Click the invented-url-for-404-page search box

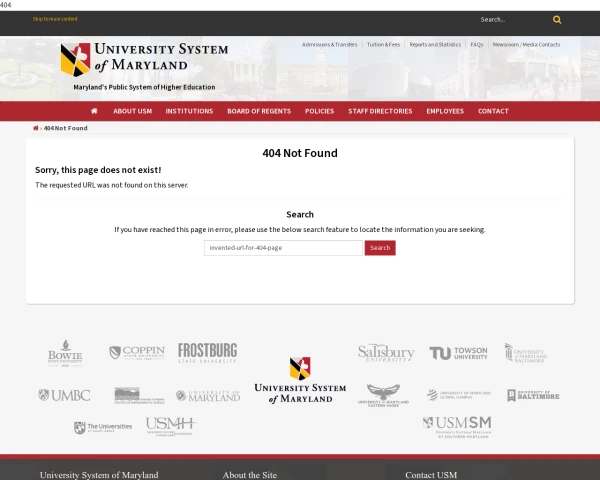(283, 248)
